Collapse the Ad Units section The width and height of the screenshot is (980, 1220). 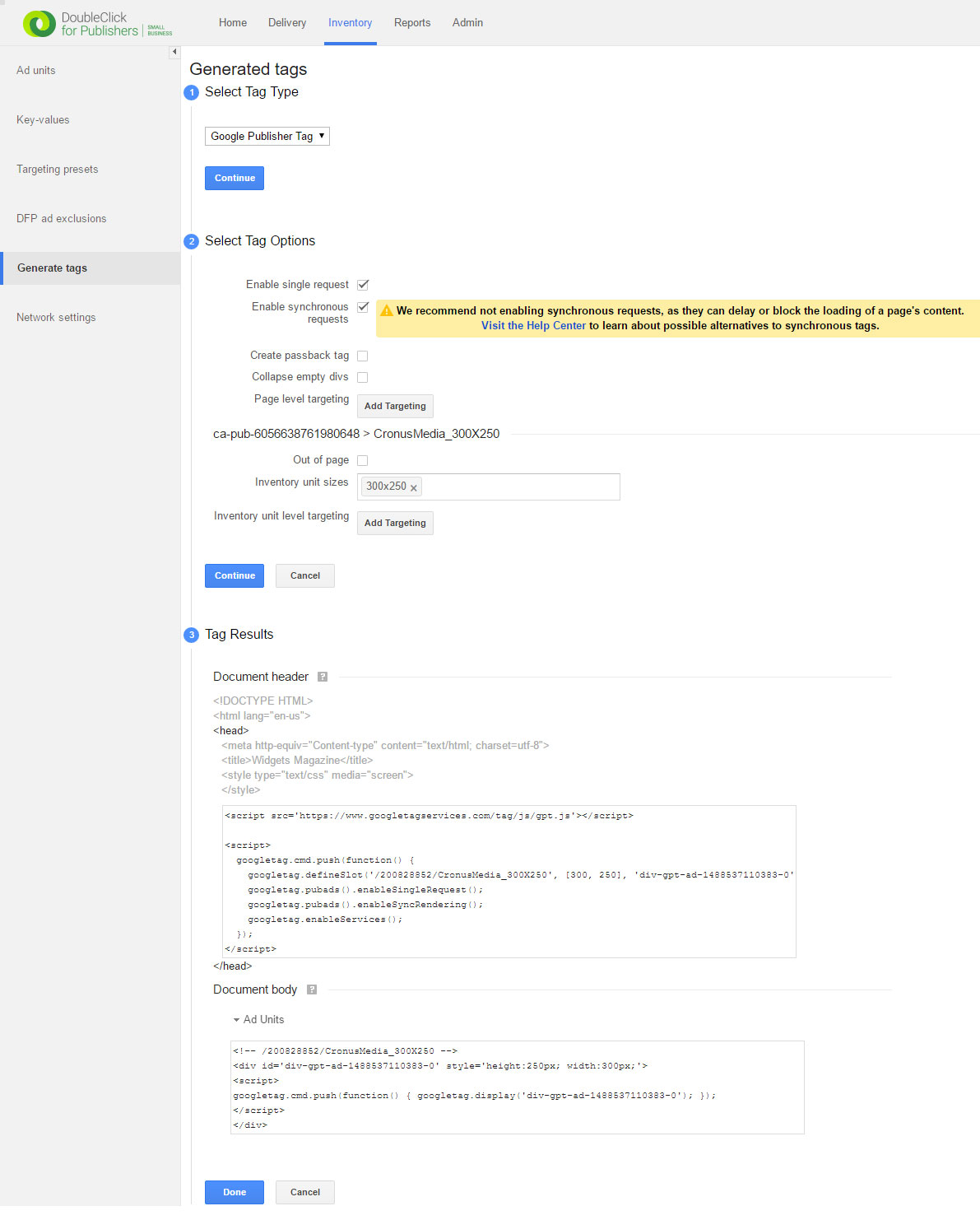[236, 1020]
